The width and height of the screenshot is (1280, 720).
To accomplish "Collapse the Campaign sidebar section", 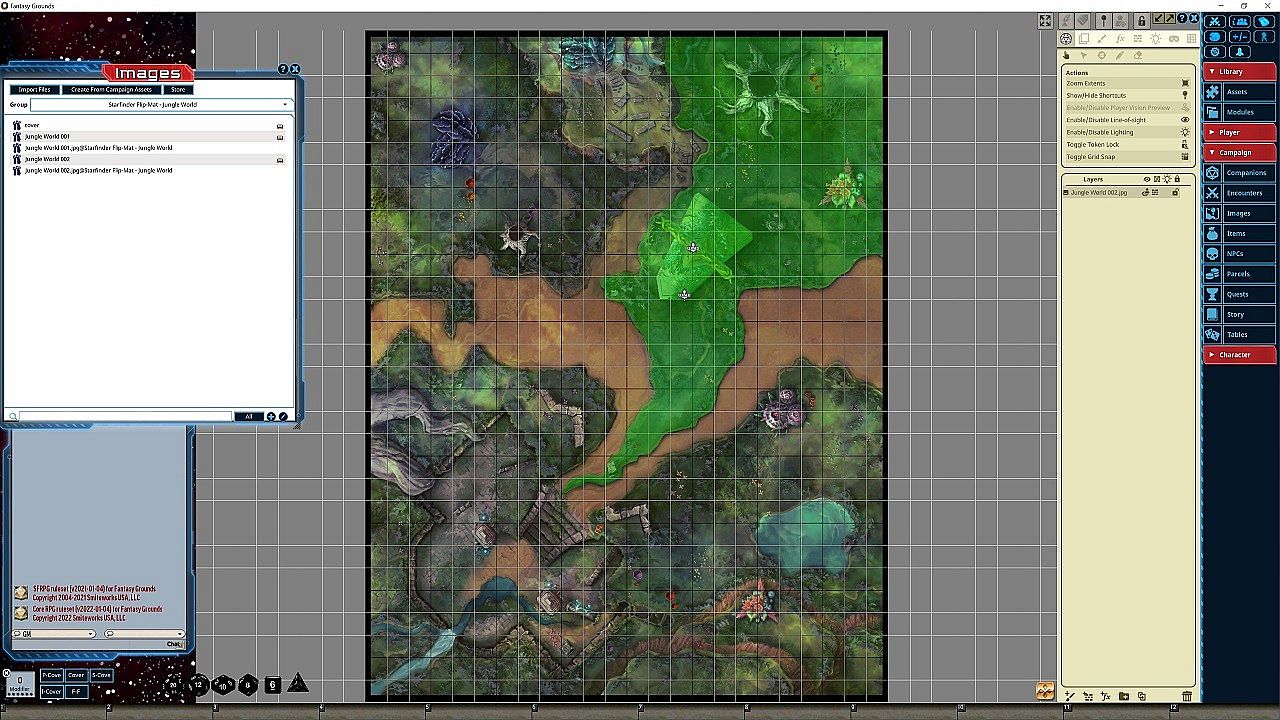I will pyautogui.click(x=1240, y=152).
